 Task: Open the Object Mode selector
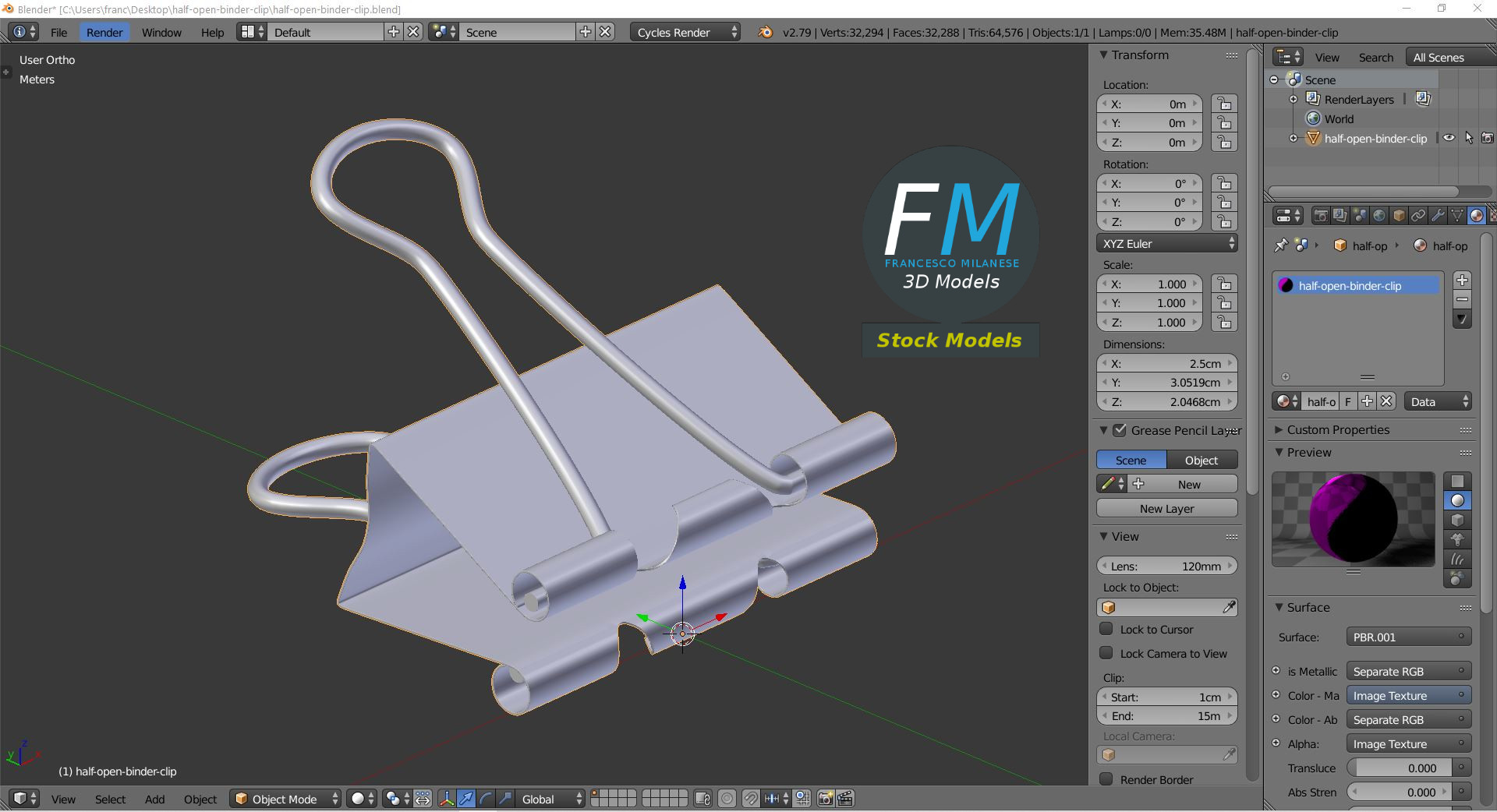click(286, 799)
